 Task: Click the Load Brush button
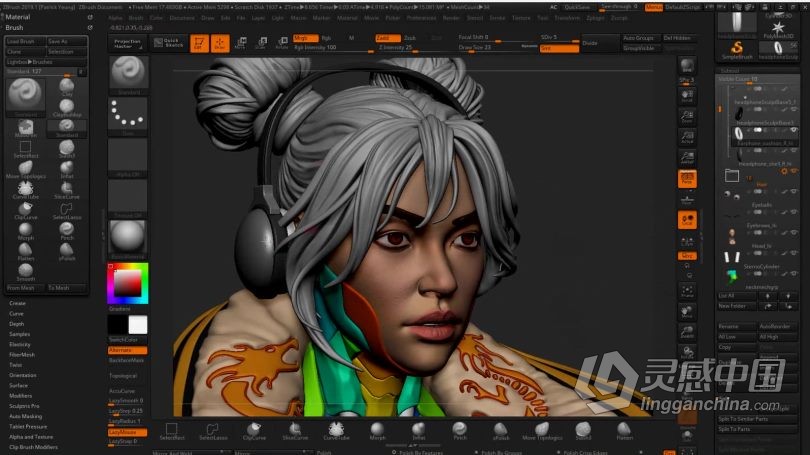click(x=25, y=41)
